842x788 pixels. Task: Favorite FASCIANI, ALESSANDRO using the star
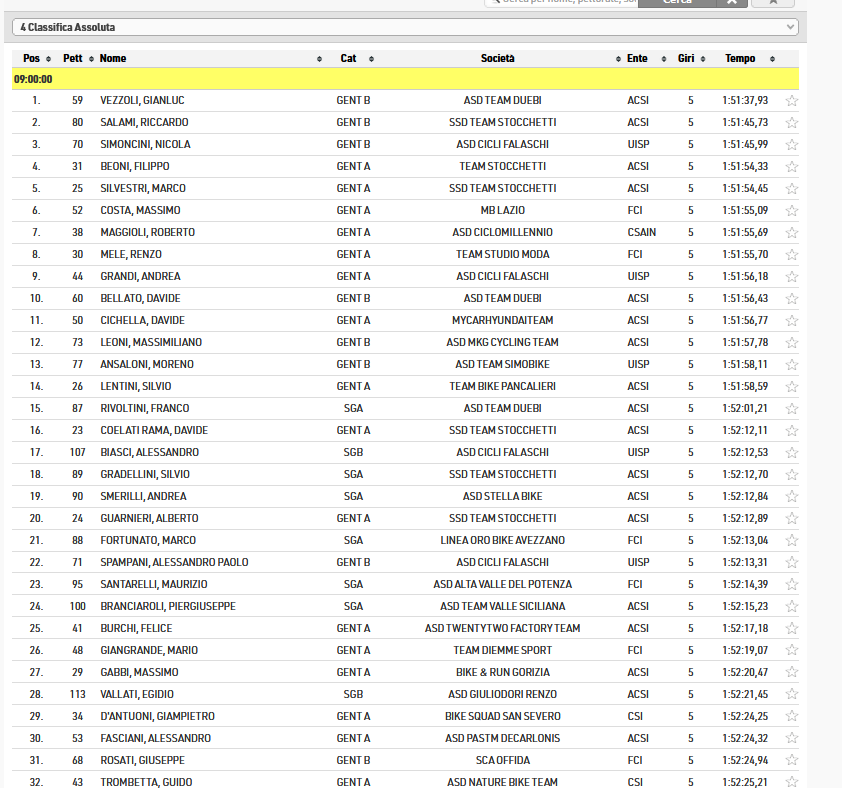pos(792,739)
